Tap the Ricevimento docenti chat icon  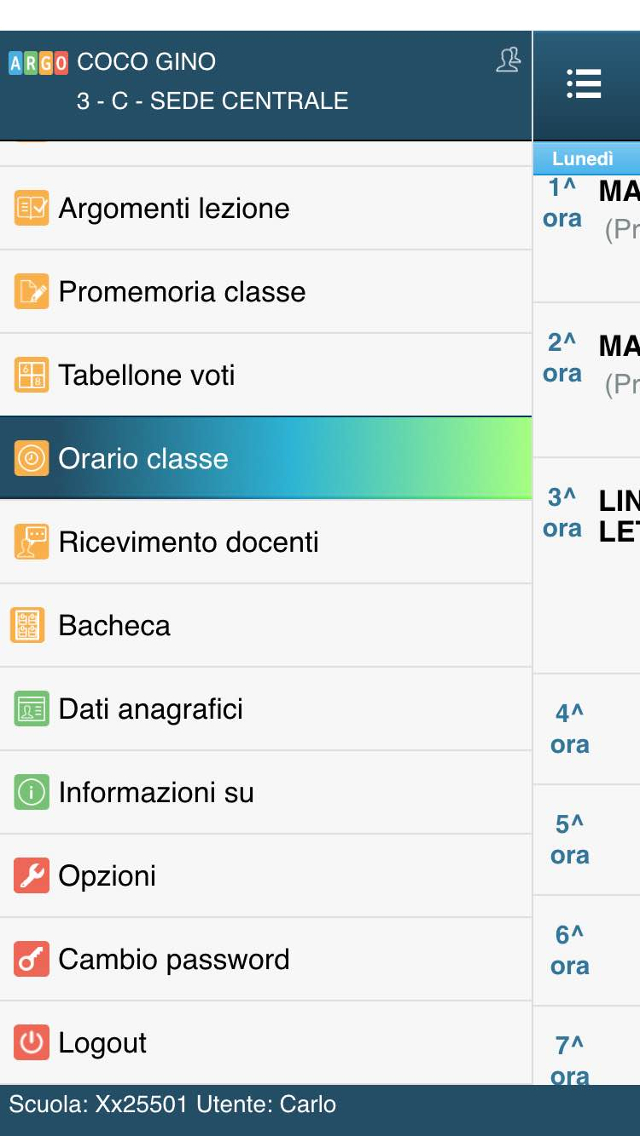coord(31,542)
